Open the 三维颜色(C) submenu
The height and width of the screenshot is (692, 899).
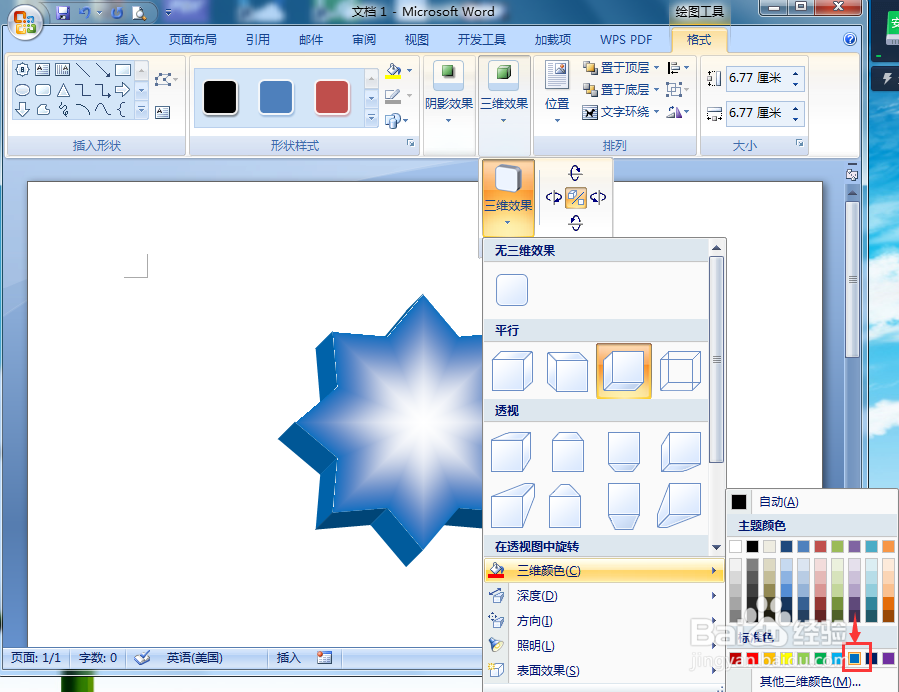(x=604, y=570)
